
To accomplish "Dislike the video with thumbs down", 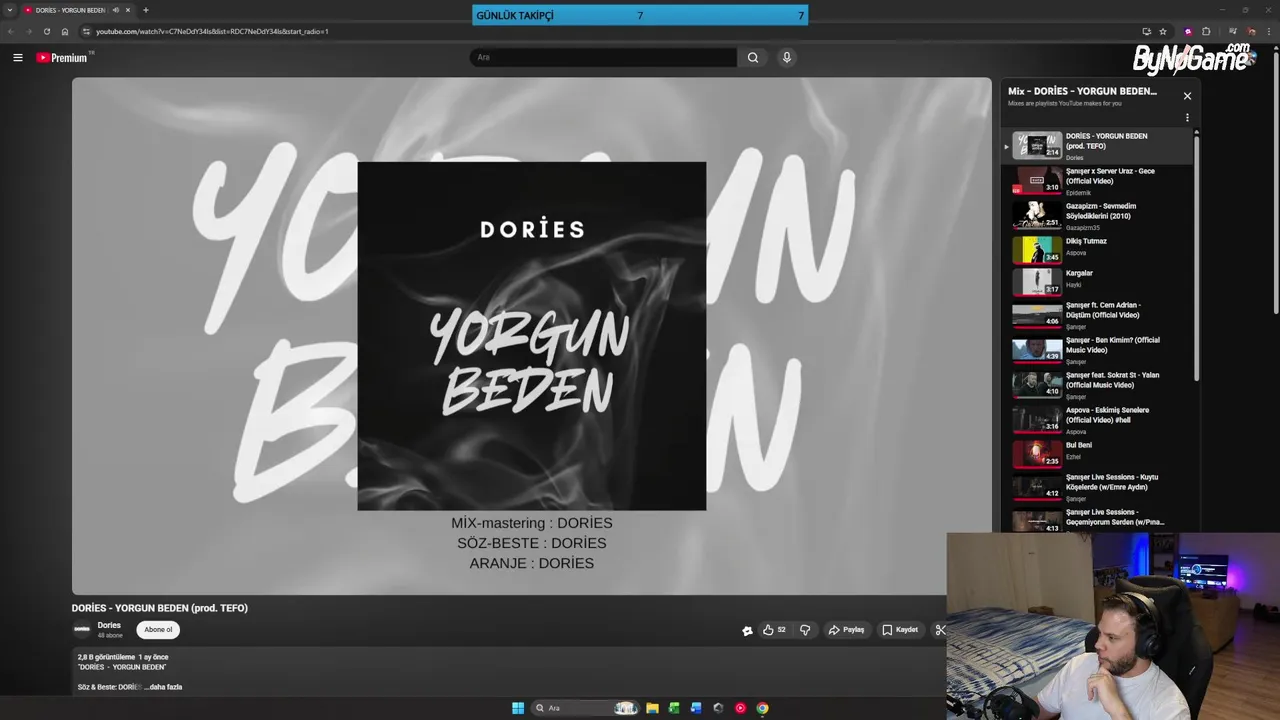I will pyautogui.click(x=805, y=630).
